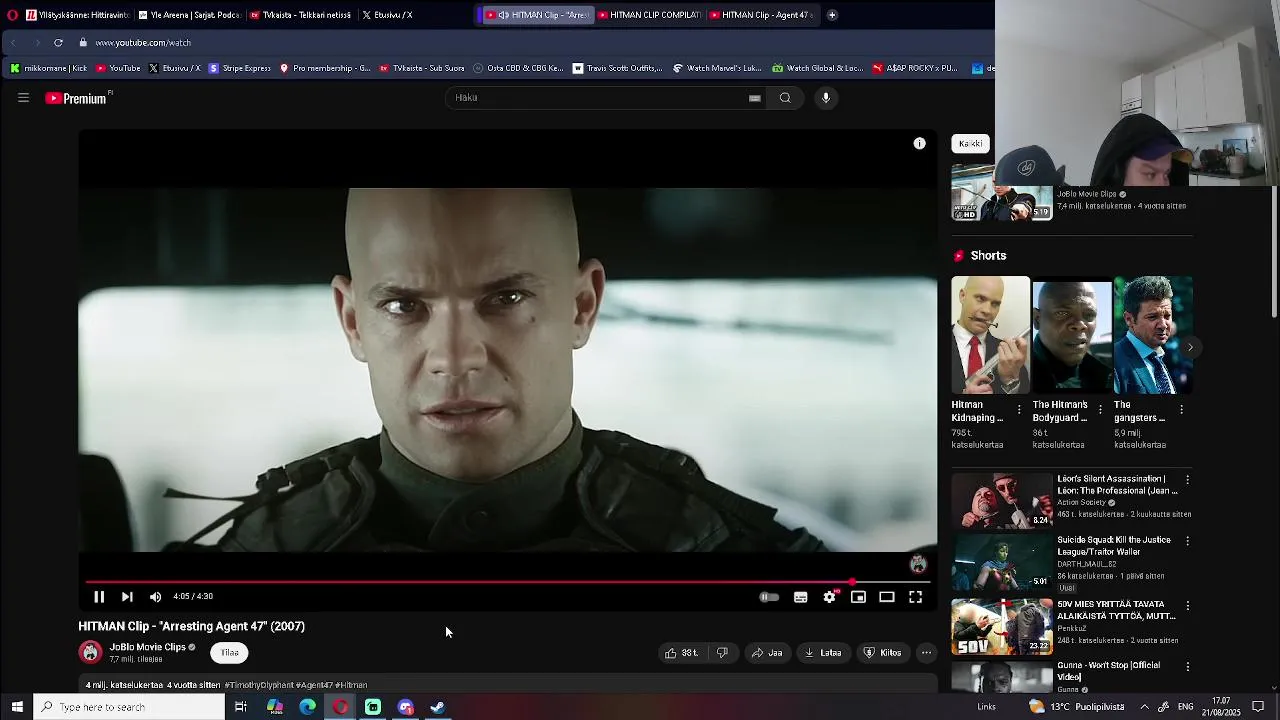Switch to Etusivu / X browser tab
1280x720 pixels.
[x=410, y=15]
